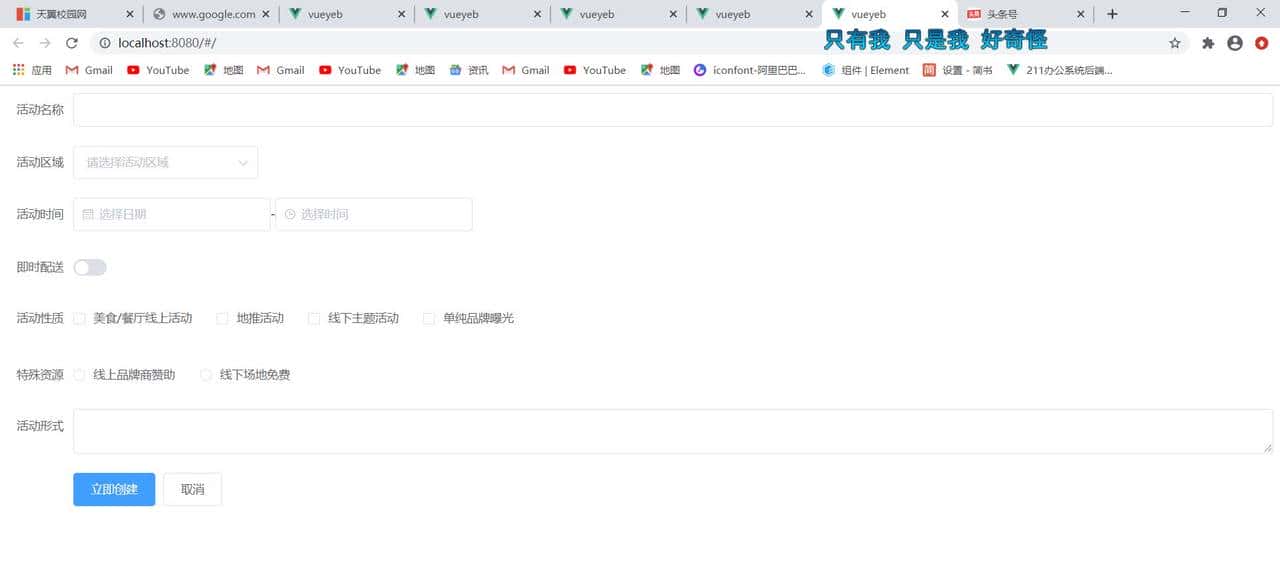This screenshot has height=583, width=1280.
Task: Select the 线上品牌商赞助 radio button
Action: pos(79,375)
